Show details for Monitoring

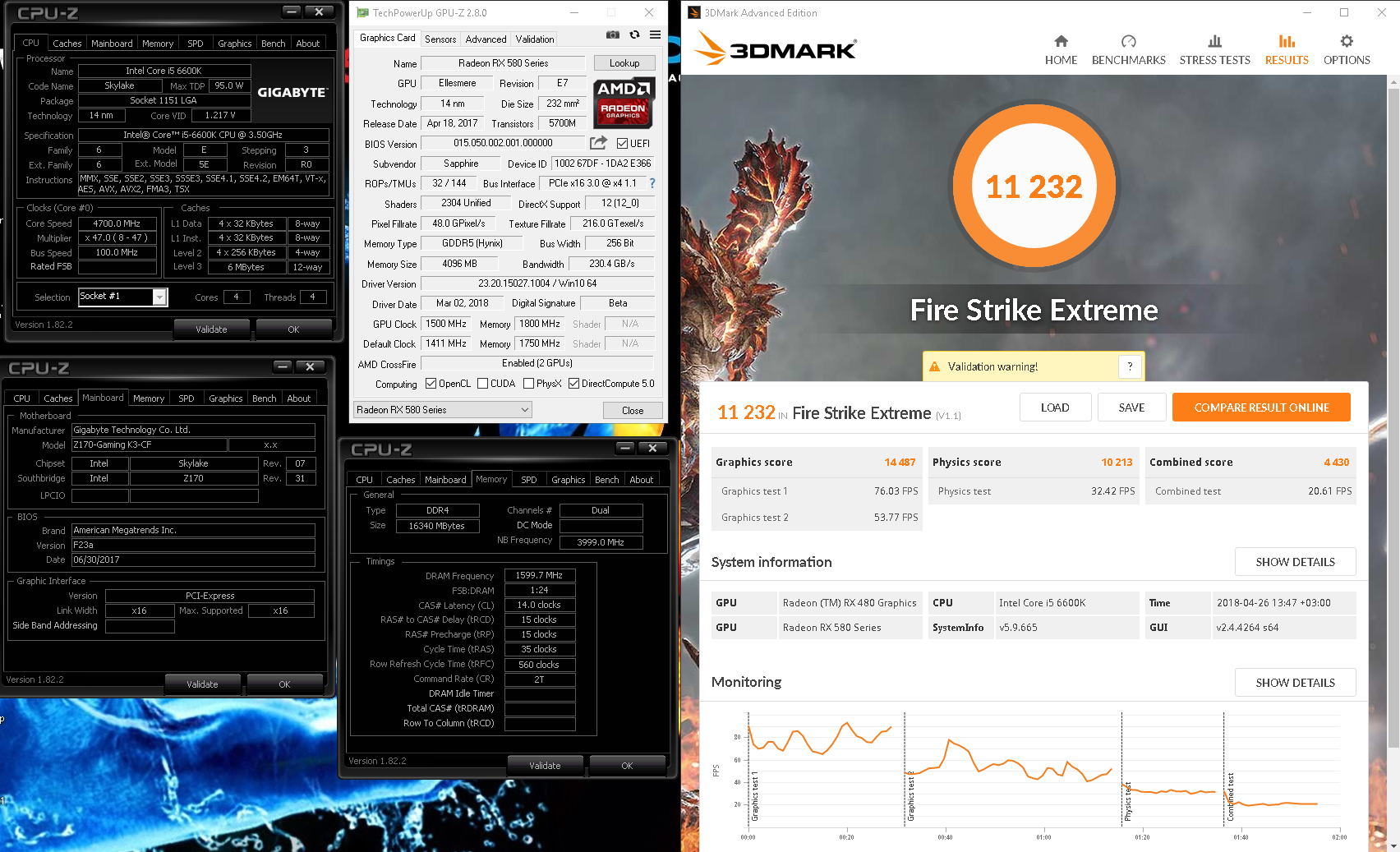(x=1295, y=683)
